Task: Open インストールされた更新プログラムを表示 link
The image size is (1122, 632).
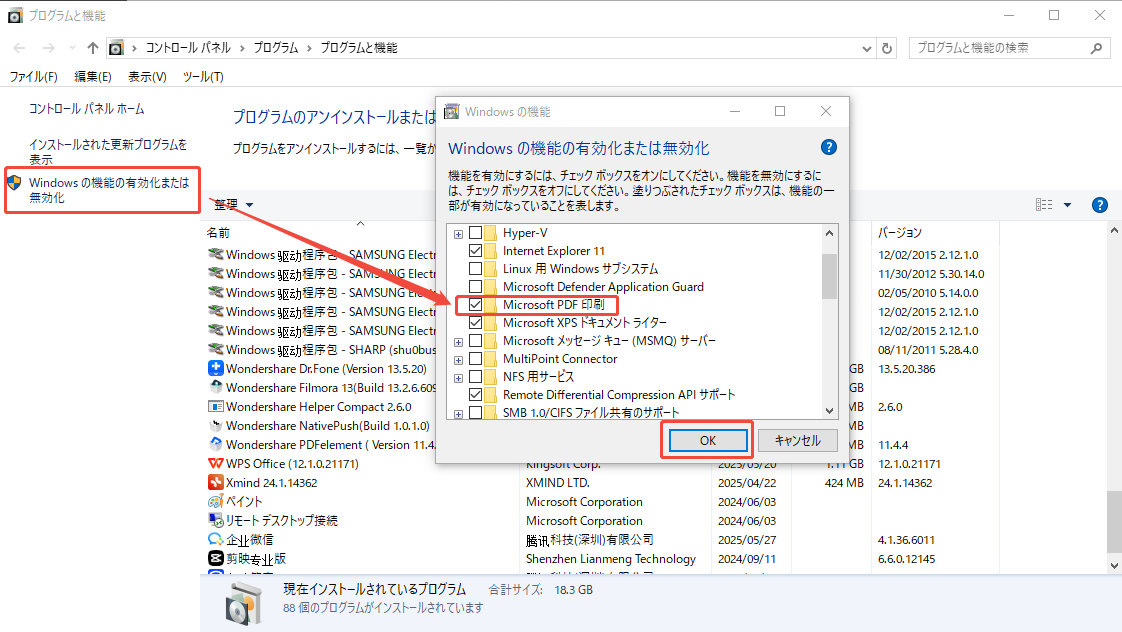Action: pos(107,152)
